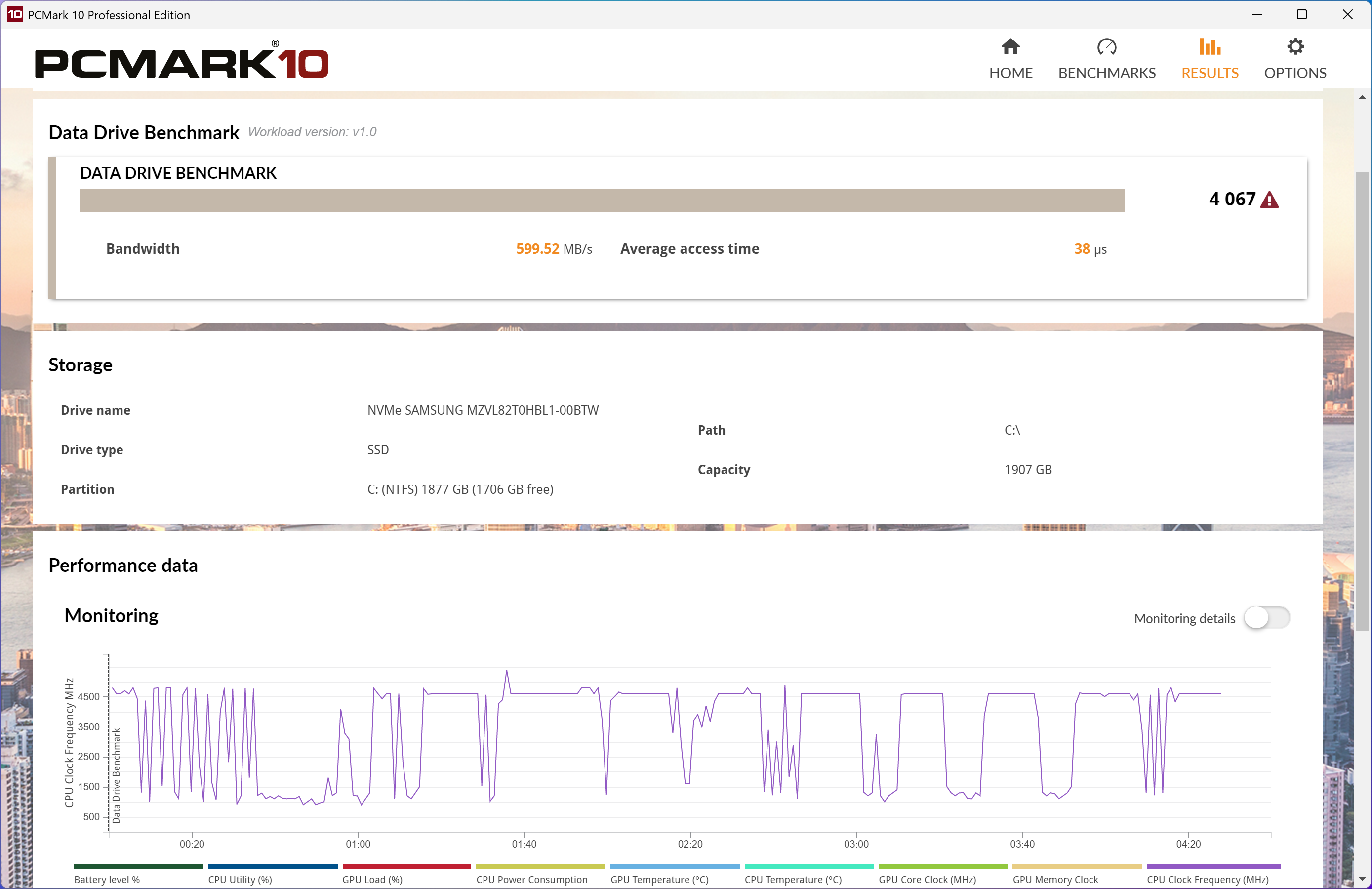1372x889 pixels.
Task: Click the GPU Memory Clock legend swatch
Action: 1076,866
